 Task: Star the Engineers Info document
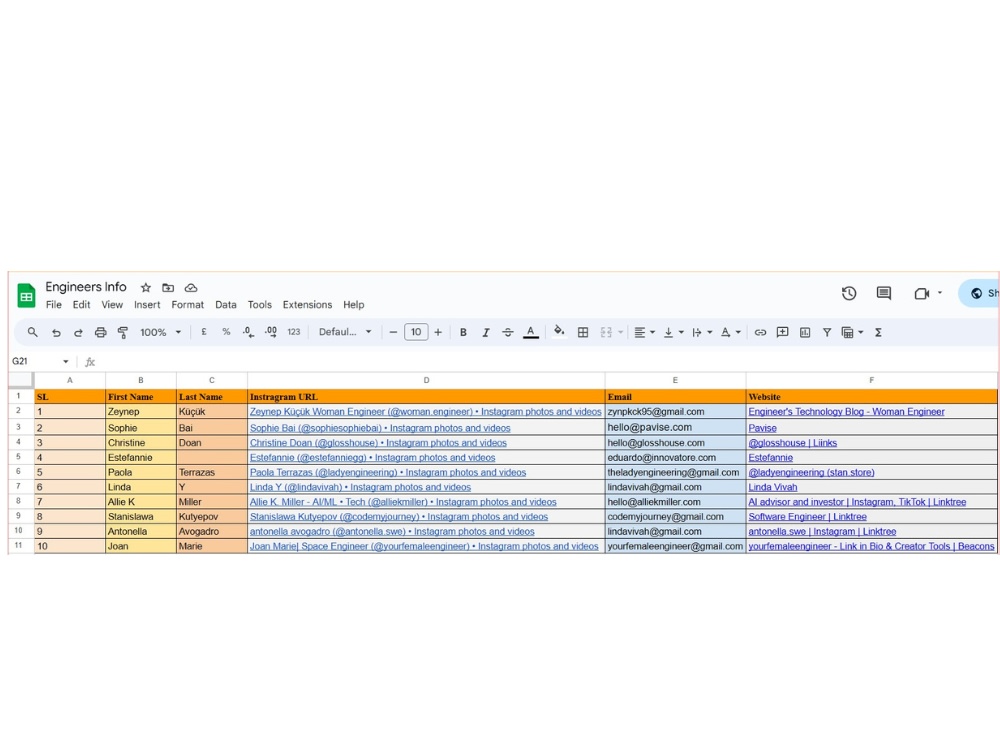point(145,288)
